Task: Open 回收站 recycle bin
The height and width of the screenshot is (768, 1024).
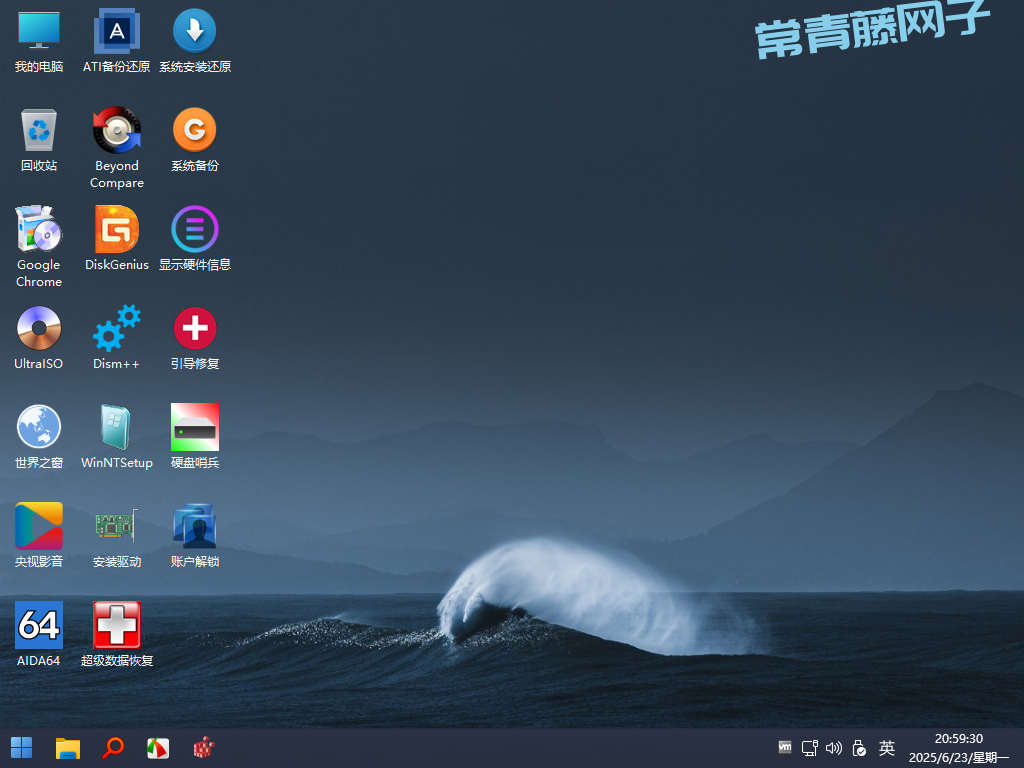Action: (x=39, y=131)
